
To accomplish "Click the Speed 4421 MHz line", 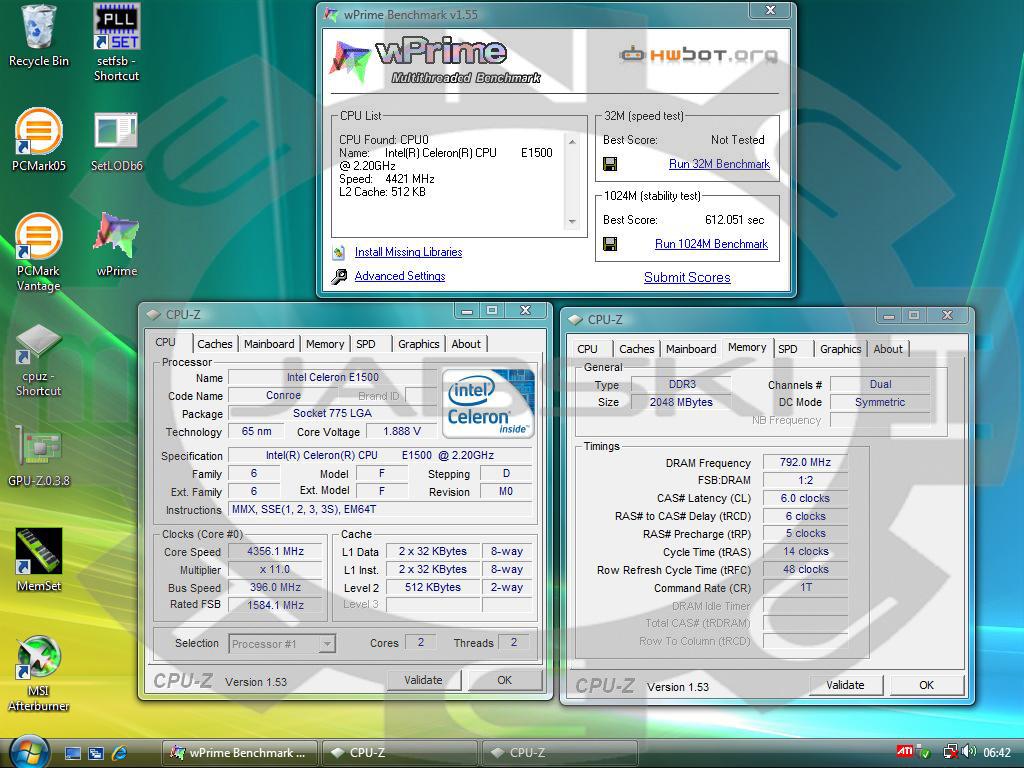I will click(x=387, y=179).
